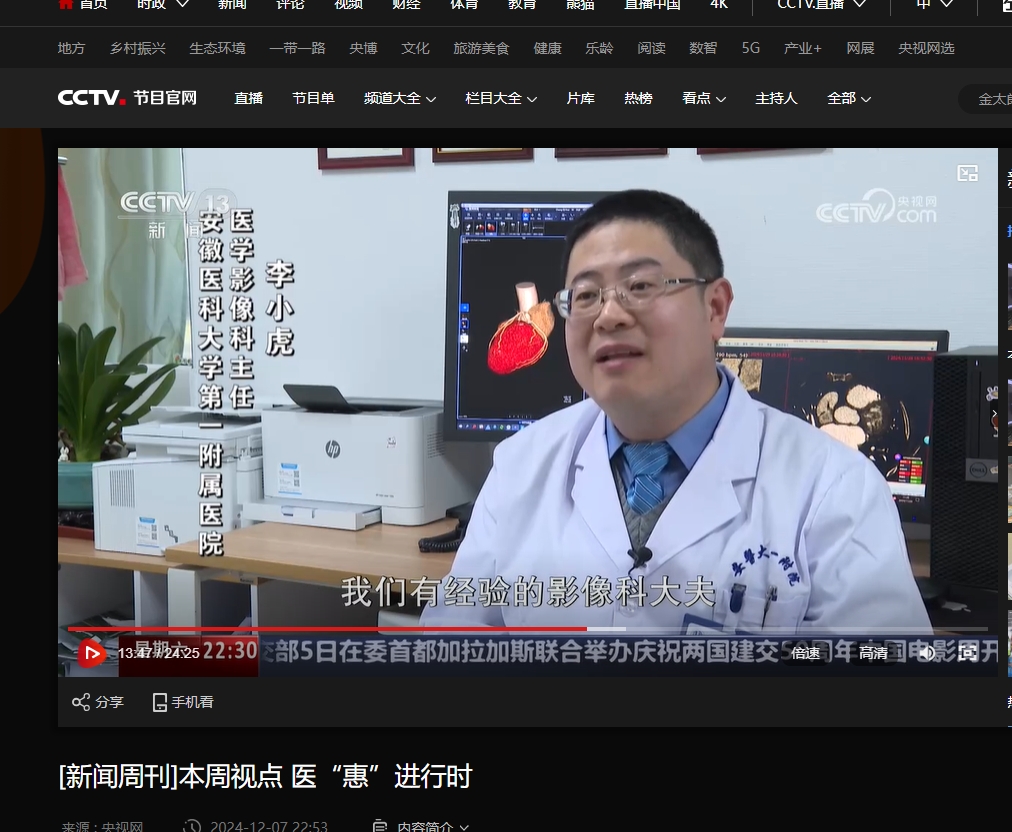1012x832 pixels.
Task: Open the 直播 menu item
Action: 248,98
